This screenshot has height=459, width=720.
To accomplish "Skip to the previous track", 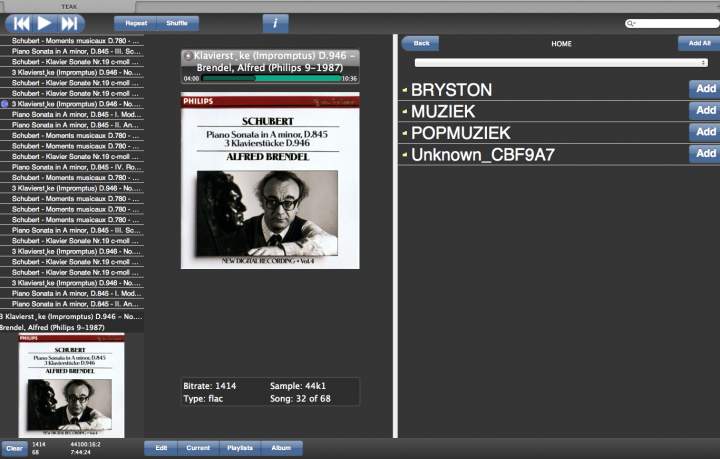I will [21, 23].
